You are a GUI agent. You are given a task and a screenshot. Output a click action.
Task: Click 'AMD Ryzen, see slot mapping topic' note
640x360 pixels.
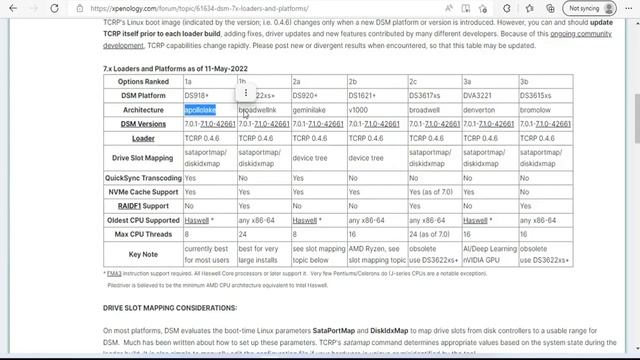point(378,254)
